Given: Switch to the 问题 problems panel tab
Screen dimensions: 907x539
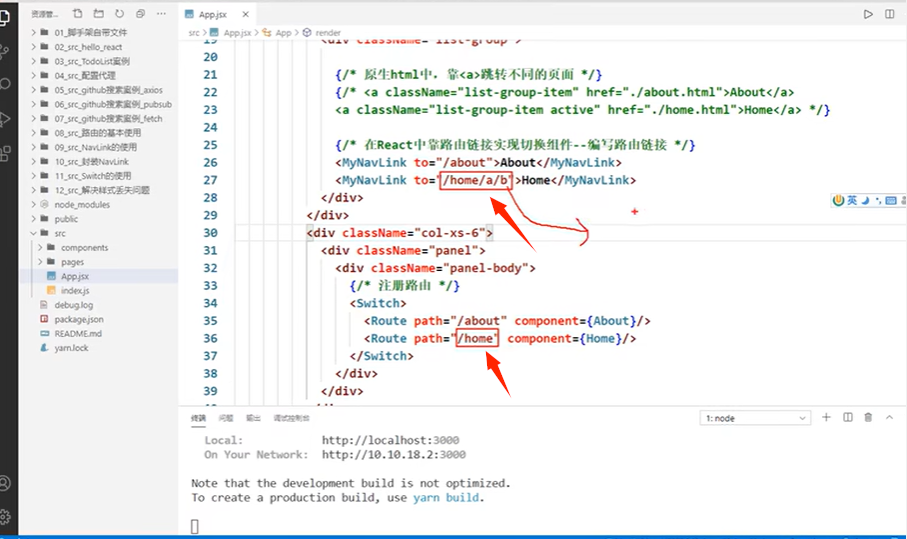Looking at the screenshot, I should 226,418.
